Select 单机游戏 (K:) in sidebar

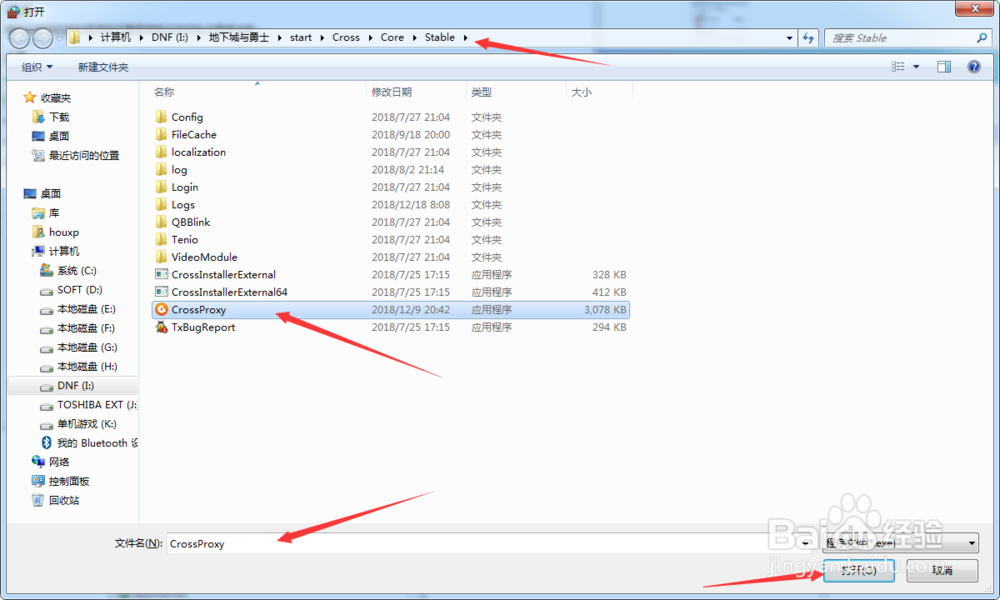tap(86, 424)
